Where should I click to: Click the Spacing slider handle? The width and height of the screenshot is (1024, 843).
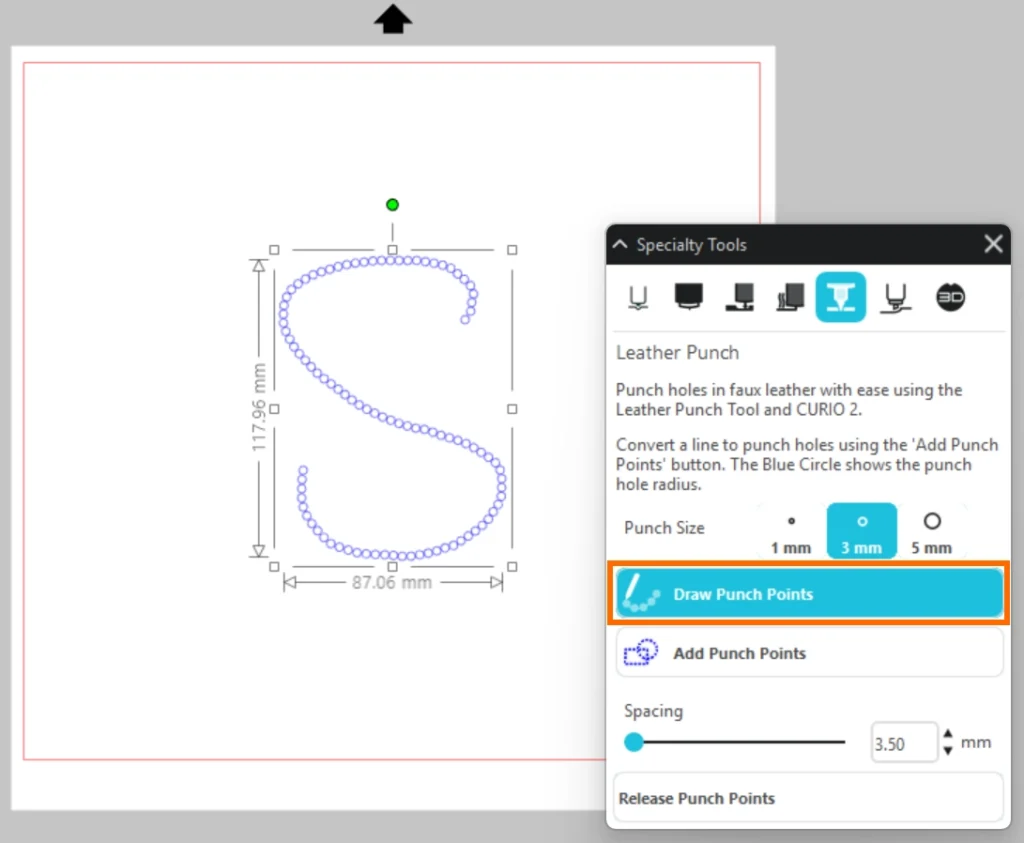click(634, 742)
